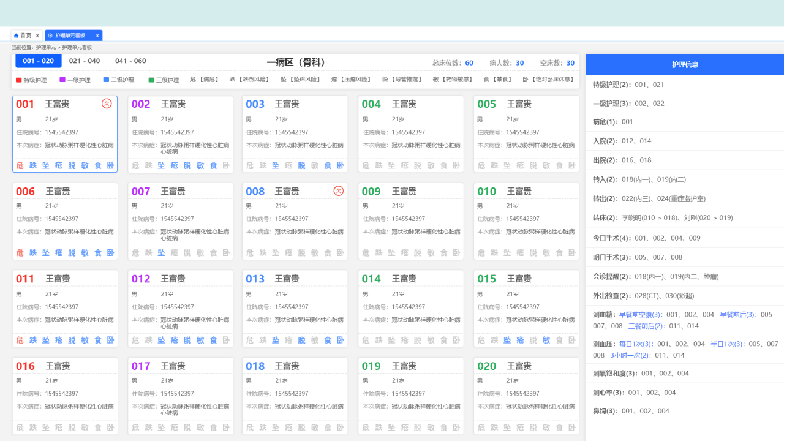Click the 测氧饱和度(3) row

point(685,373)
